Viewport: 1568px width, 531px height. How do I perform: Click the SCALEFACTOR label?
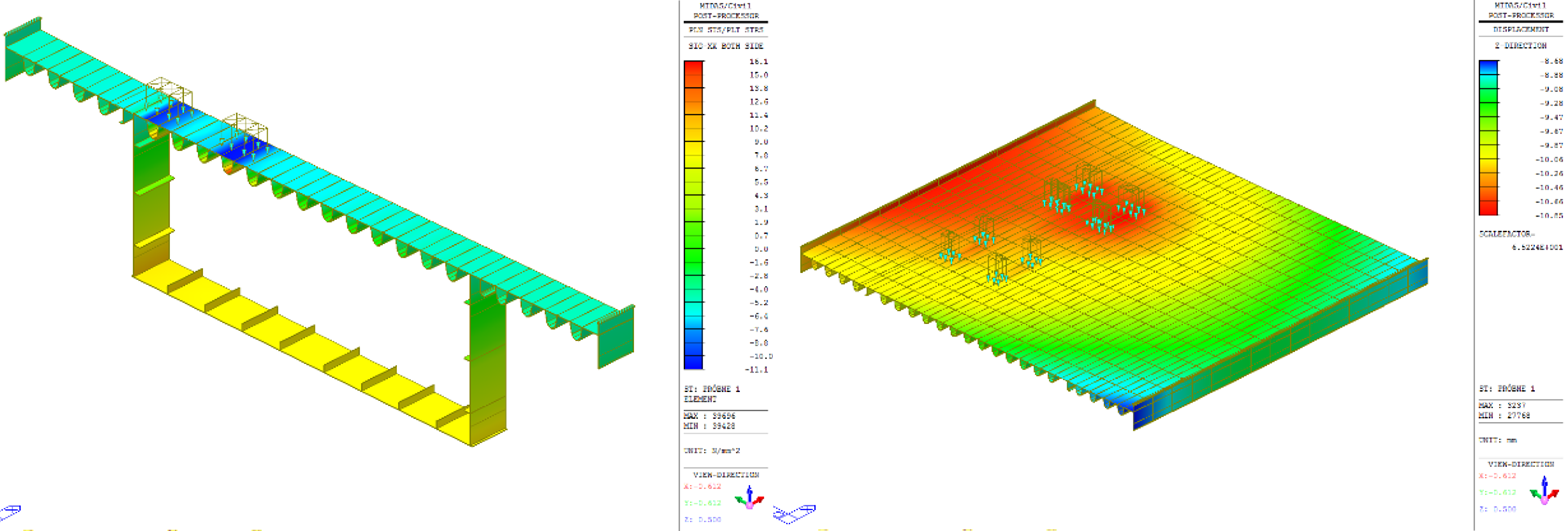pos(1507,234)
